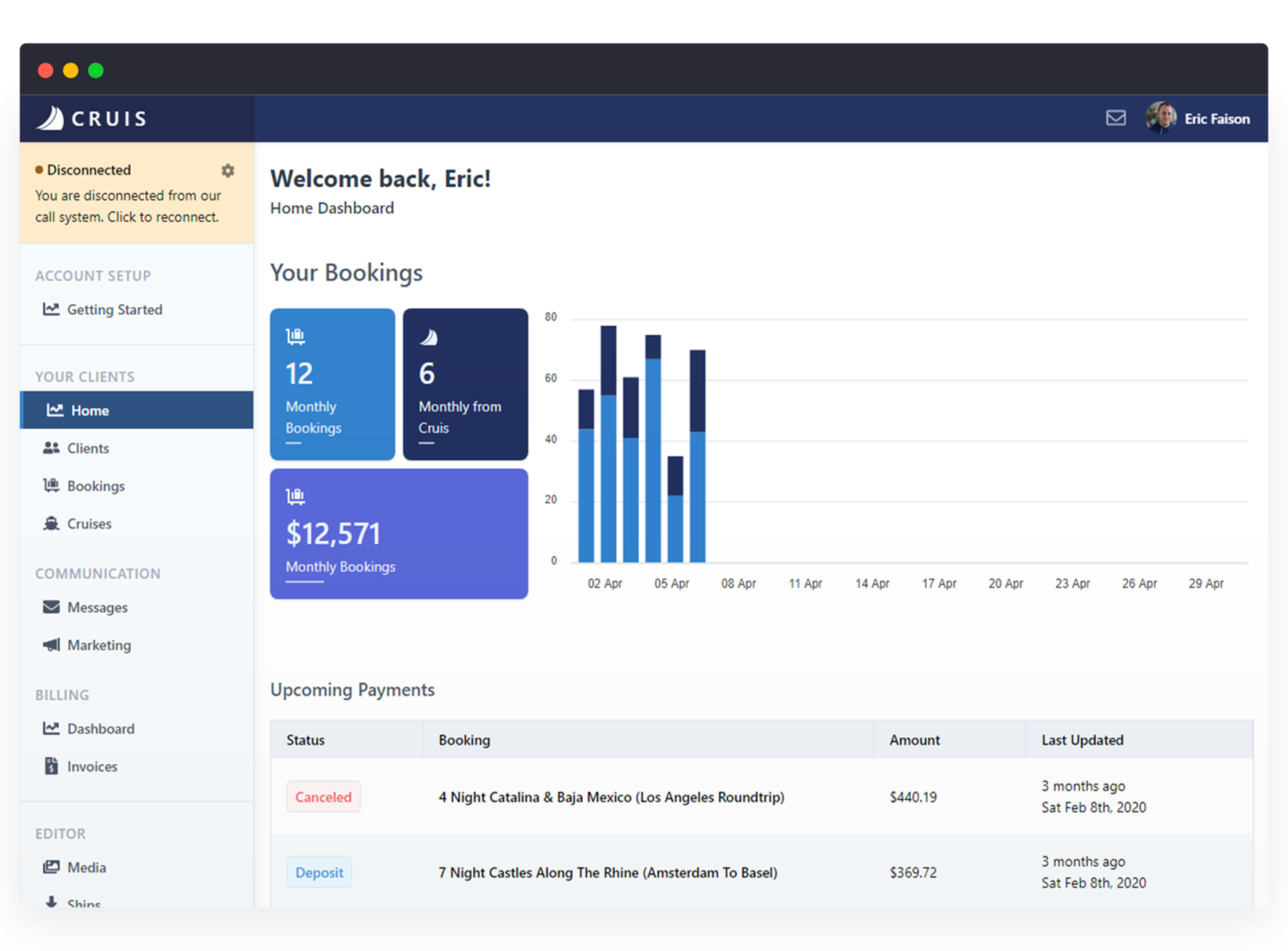The height and width of the screenshot is (951, 1288).
Task: Click the Deposit status badge
Action: [x=319, y=872]
